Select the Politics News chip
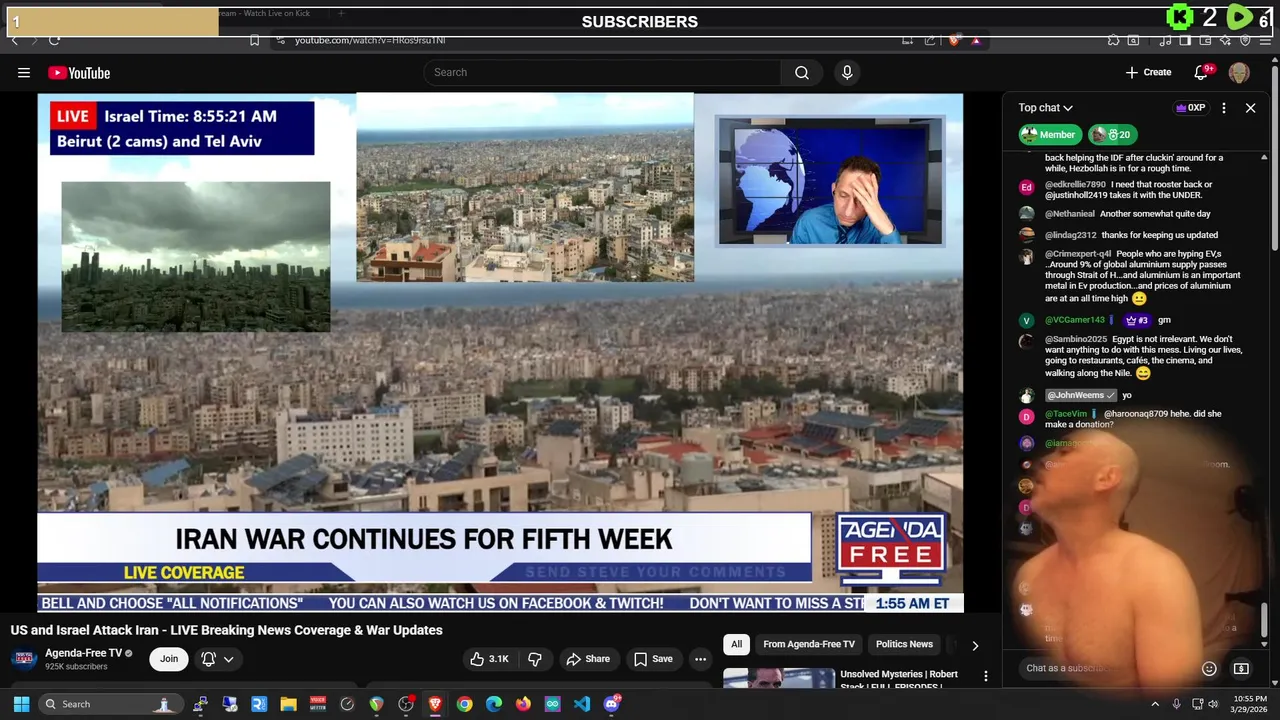This screenshot has width=1280, height=720. pyautogui.click(x=904, y=644)
